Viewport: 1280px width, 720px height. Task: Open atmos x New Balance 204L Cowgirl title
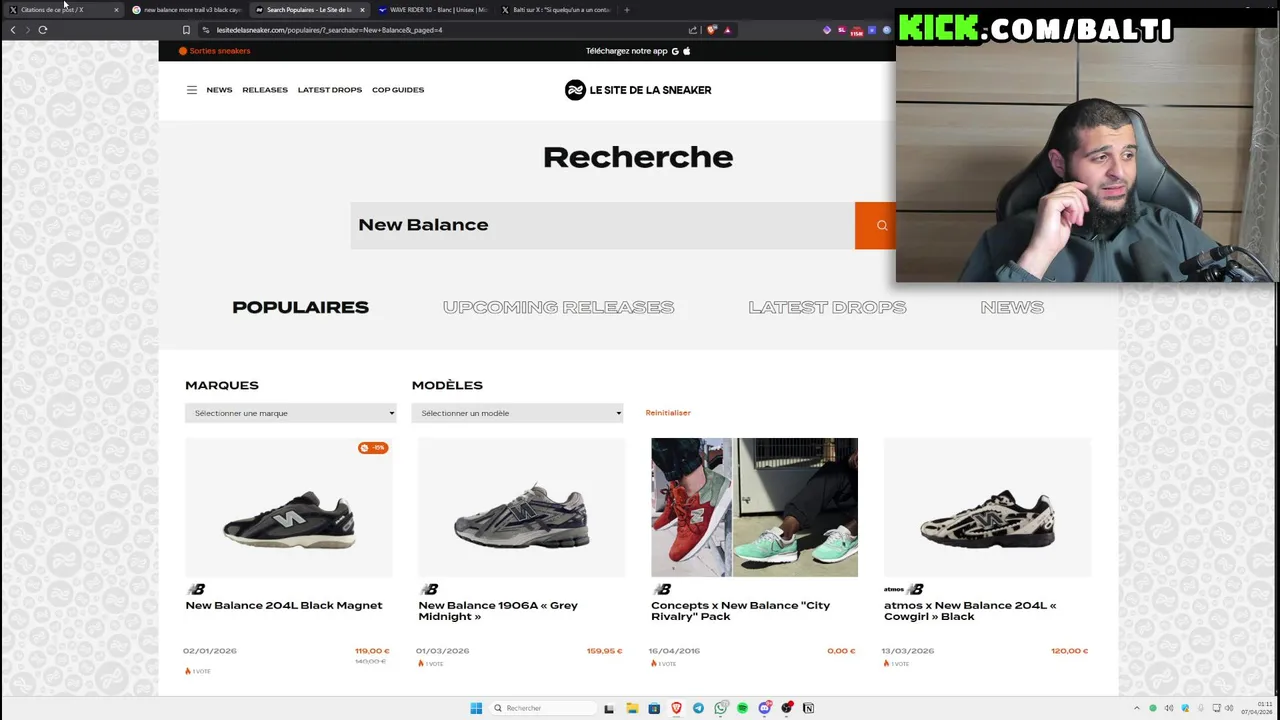click(x=970, y=611)
